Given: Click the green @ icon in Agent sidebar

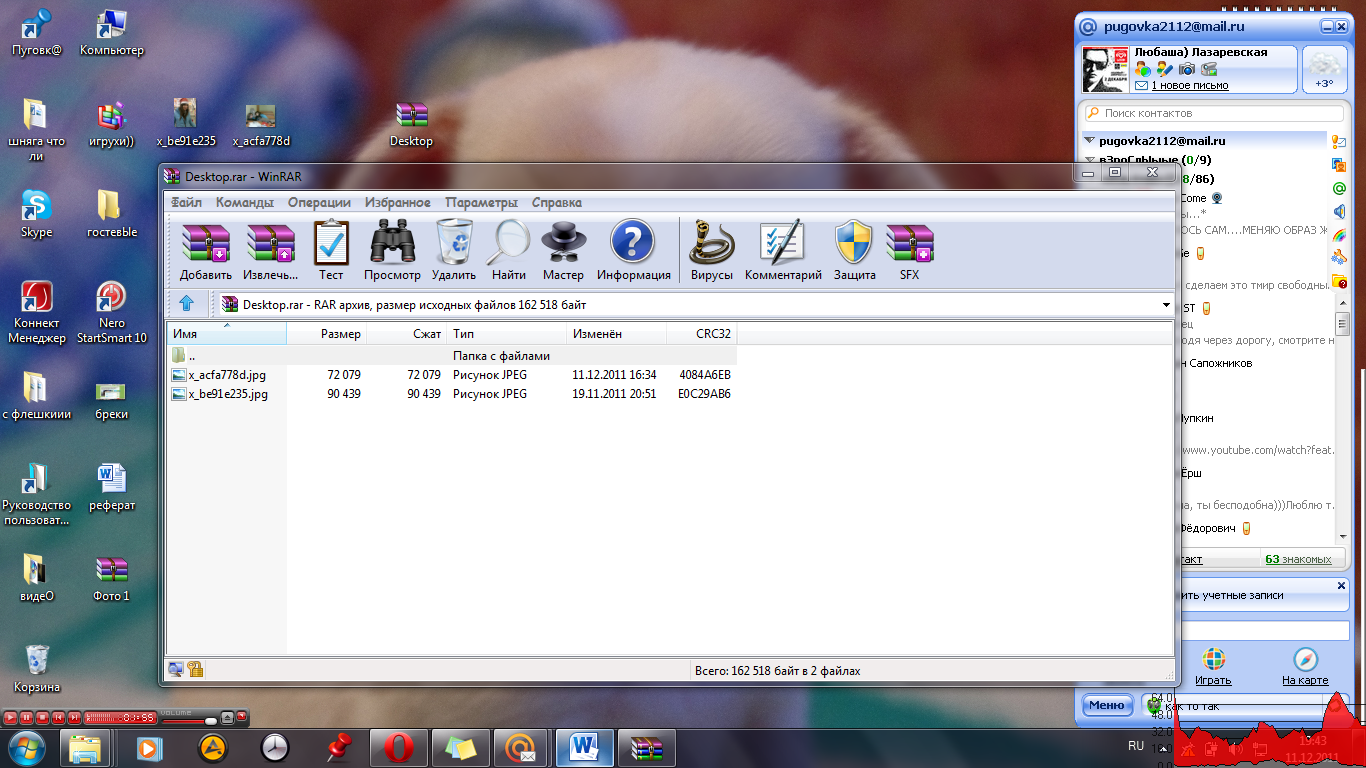Looking at the screenshot, I should pyautogui.click(x=1339, y=188).
